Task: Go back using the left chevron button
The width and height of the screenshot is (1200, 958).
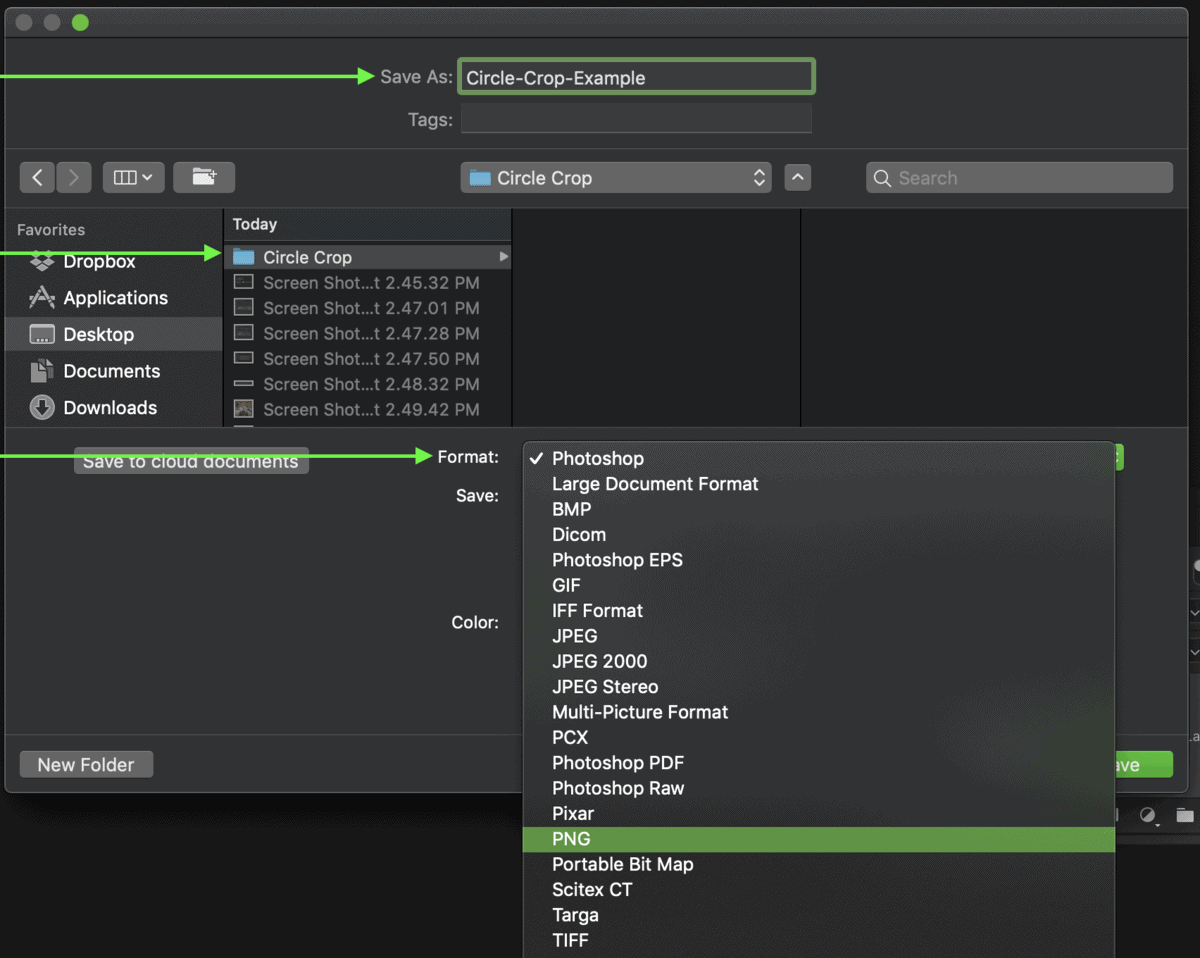Action: tap(37, 178)
